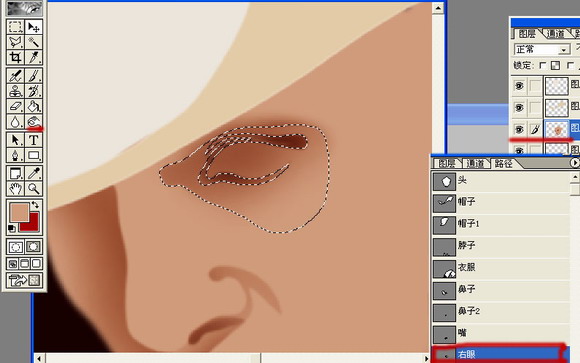Select the Airbrush tool

[15, 76]
